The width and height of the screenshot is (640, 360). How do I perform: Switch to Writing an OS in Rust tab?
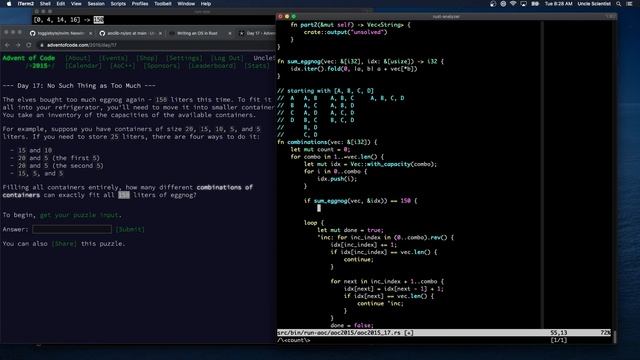pos(197,33)
